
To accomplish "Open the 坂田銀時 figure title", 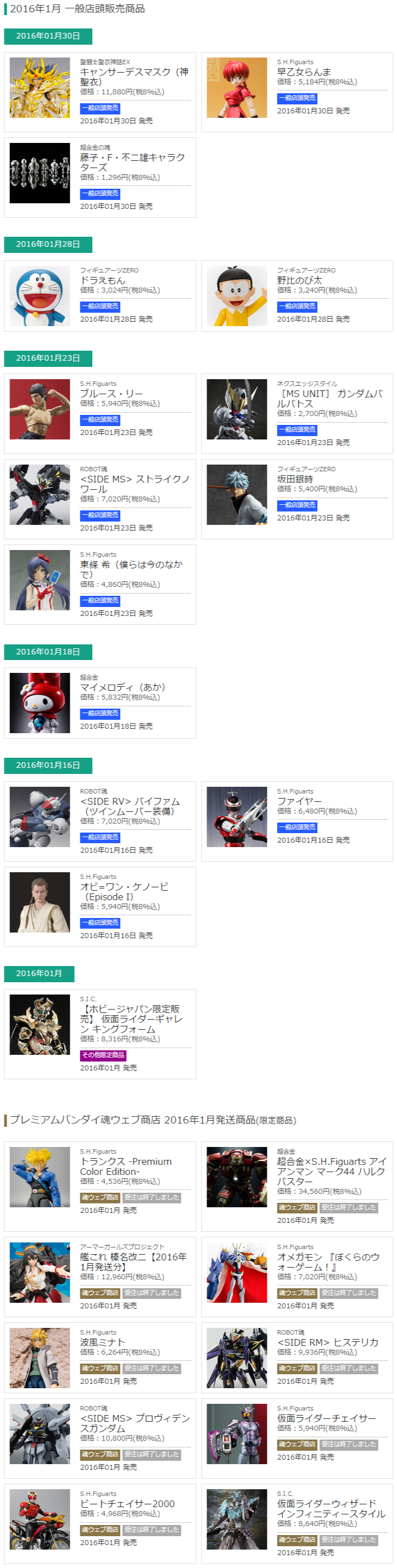I will tap(295, 480).
